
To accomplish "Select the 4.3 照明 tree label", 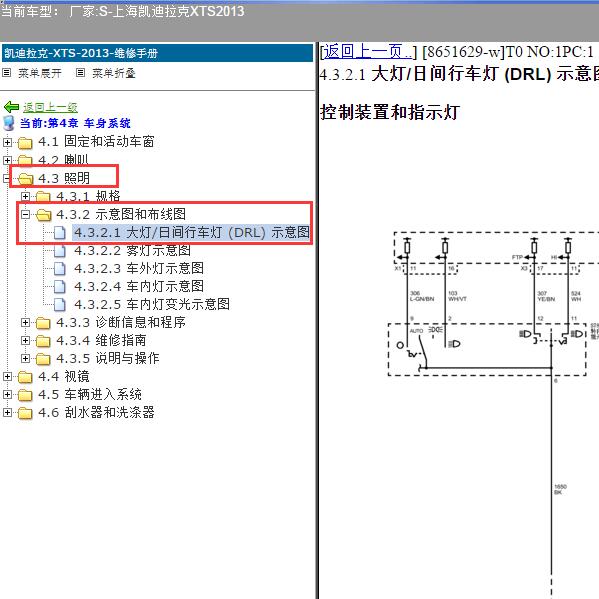I will click(64, 178).
